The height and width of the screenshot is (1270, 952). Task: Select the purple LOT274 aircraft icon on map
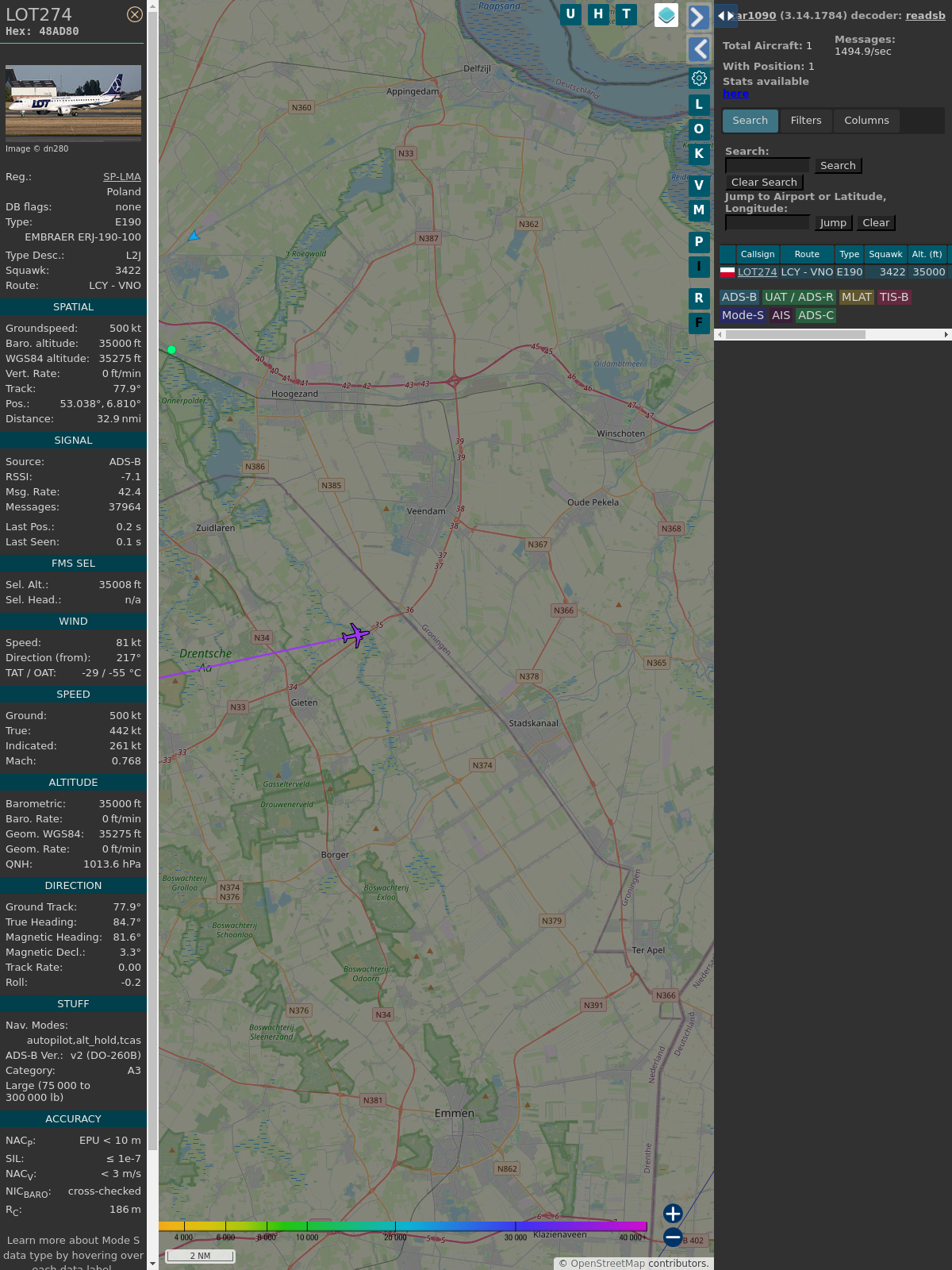(x=355, y=635)
